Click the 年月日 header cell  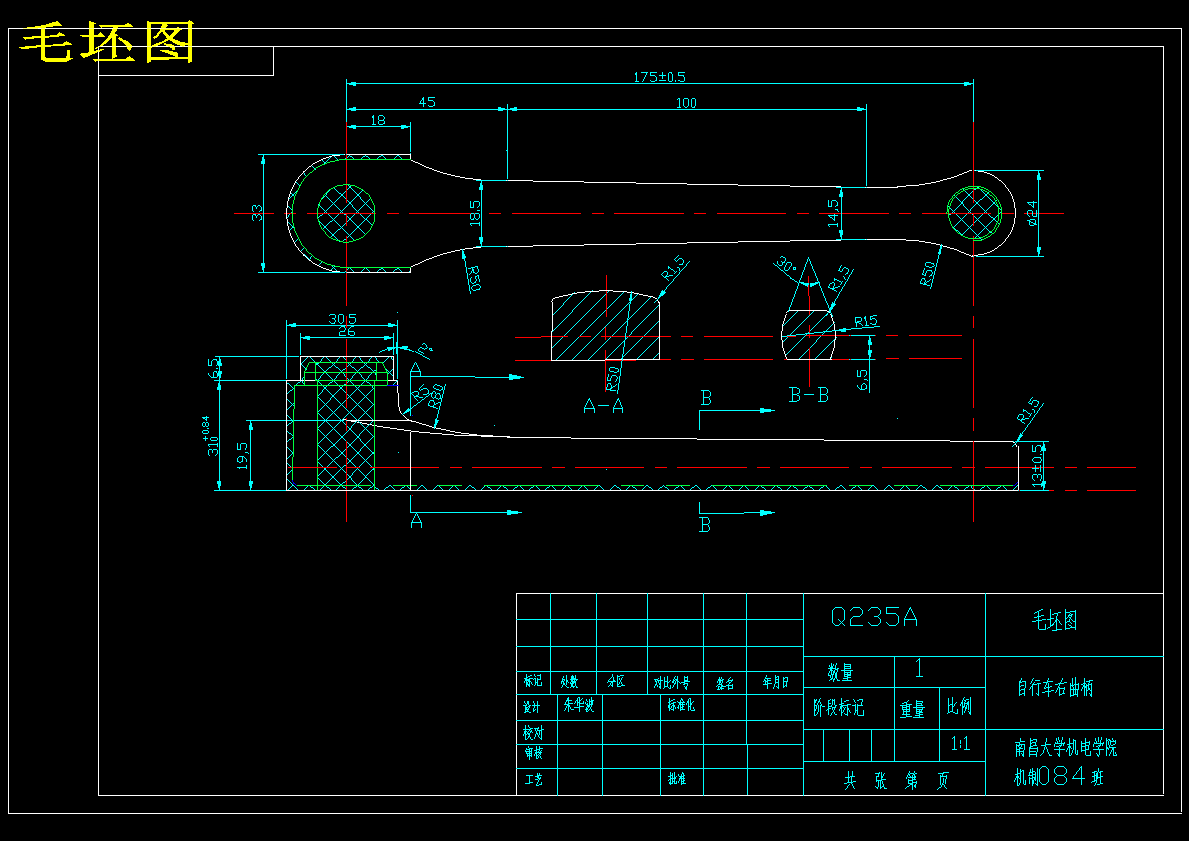tap(775, 683)
